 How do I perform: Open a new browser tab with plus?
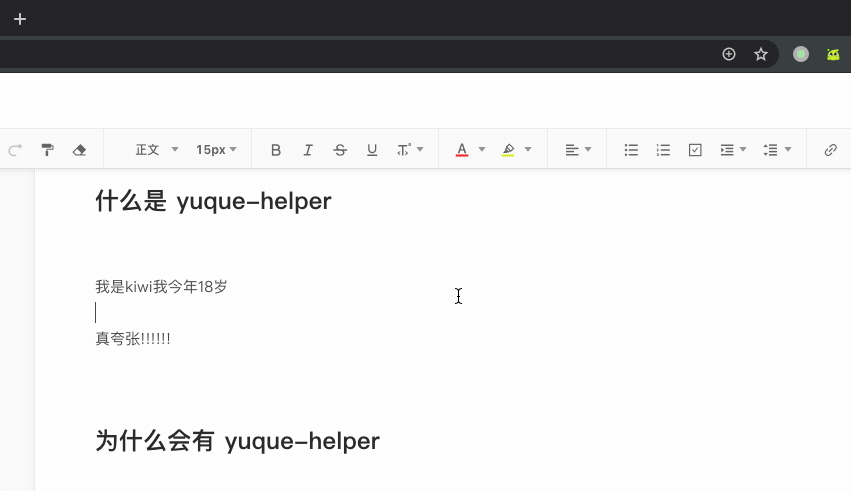click(x=20, y=19)
